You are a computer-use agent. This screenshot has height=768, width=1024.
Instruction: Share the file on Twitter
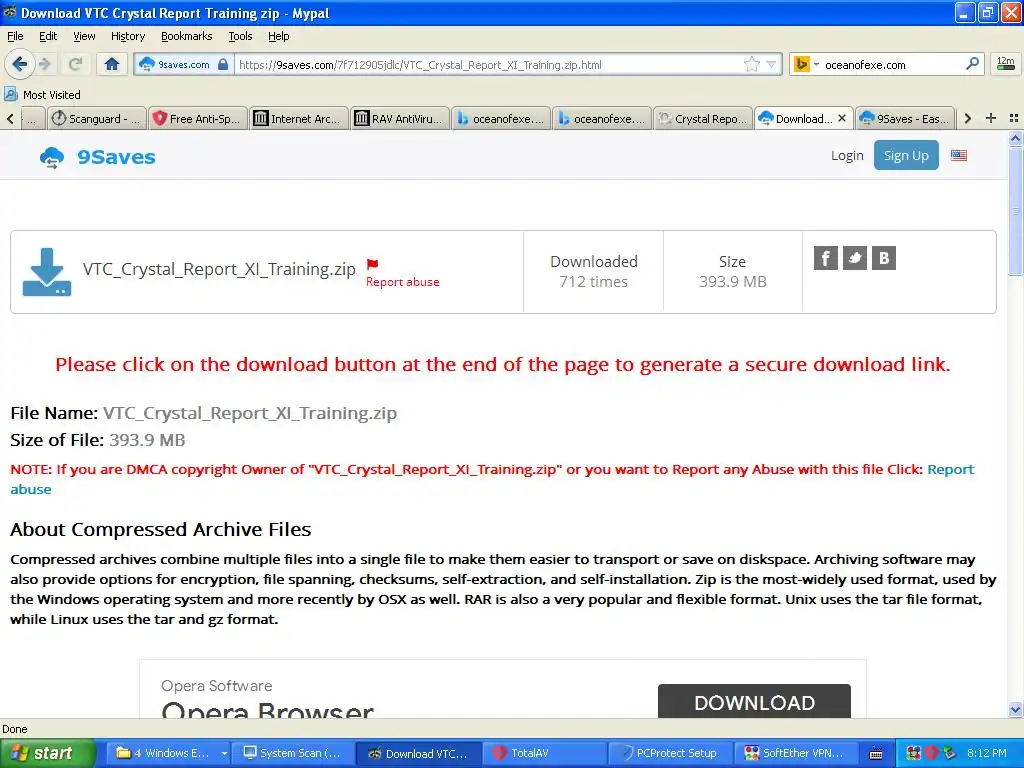(855, 258)
